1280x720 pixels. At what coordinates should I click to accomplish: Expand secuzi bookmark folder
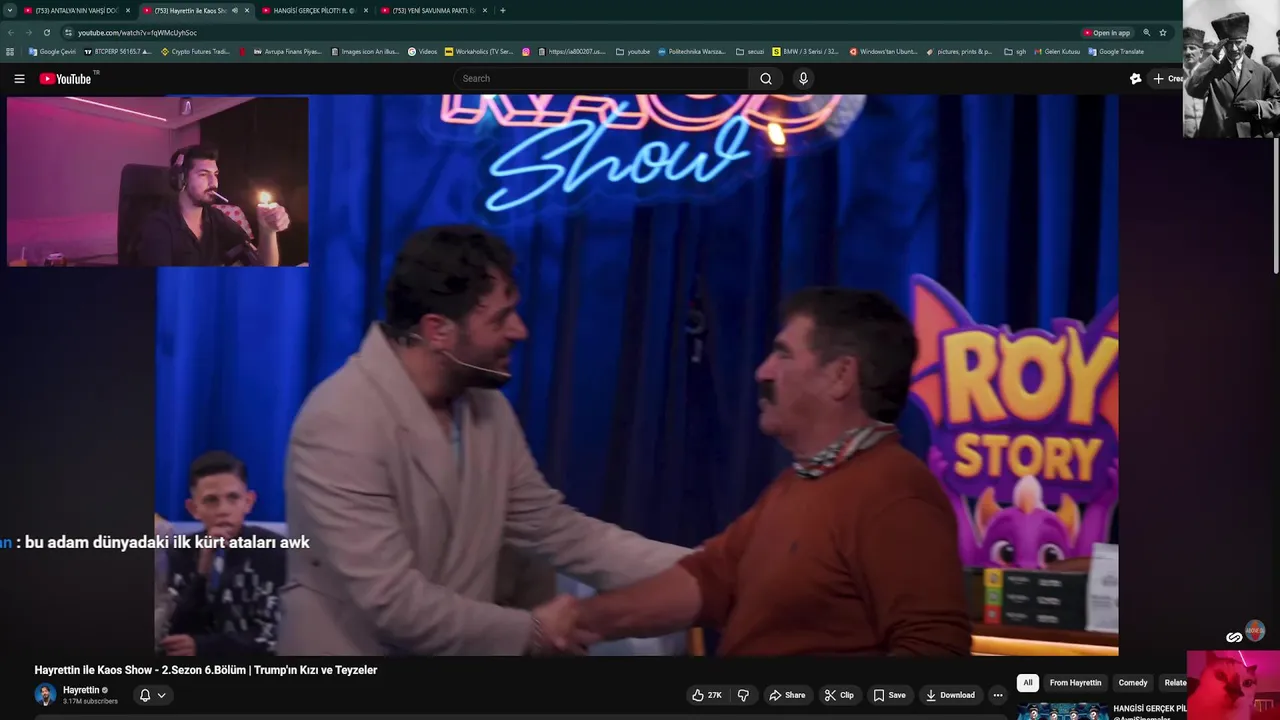click(x=750, y=52)
